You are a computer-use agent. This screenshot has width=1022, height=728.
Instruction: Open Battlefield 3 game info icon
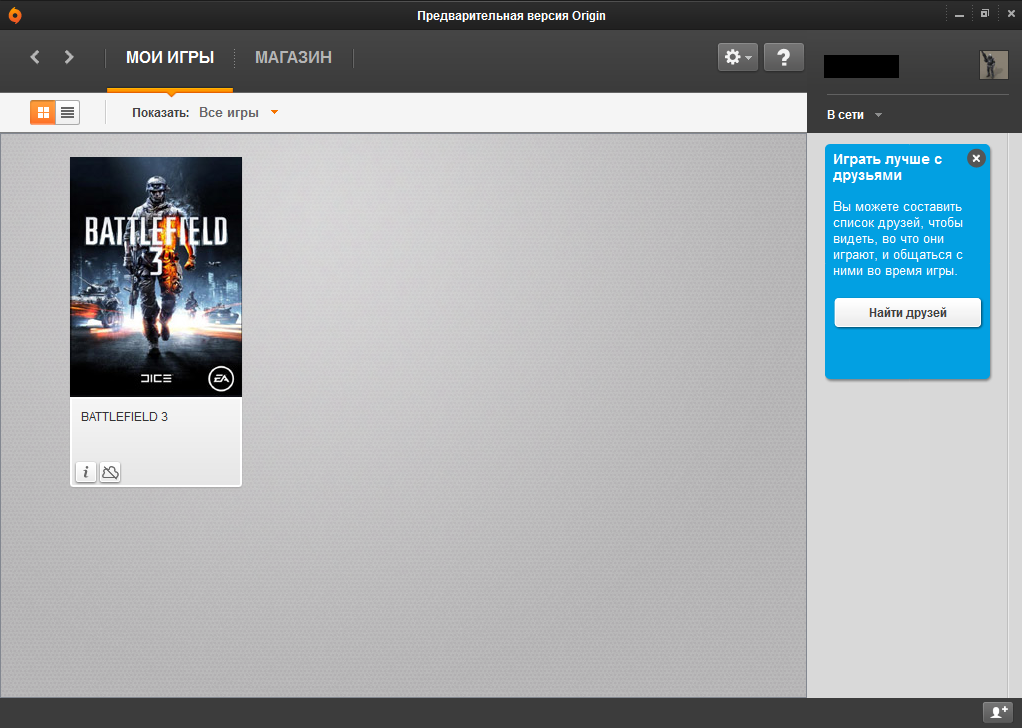click(x=86, y=472)
